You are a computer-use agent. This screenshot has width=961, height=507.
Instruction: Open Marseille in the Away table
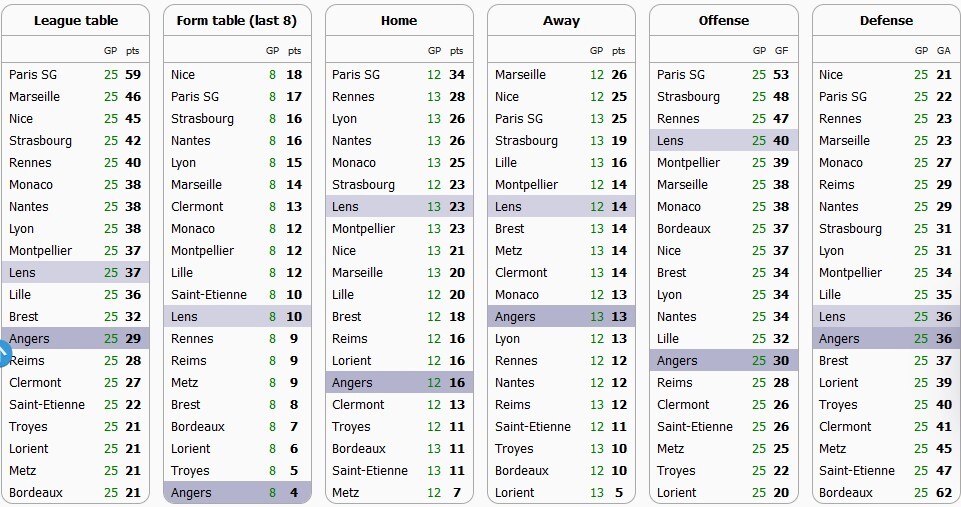tap(520, 75)
